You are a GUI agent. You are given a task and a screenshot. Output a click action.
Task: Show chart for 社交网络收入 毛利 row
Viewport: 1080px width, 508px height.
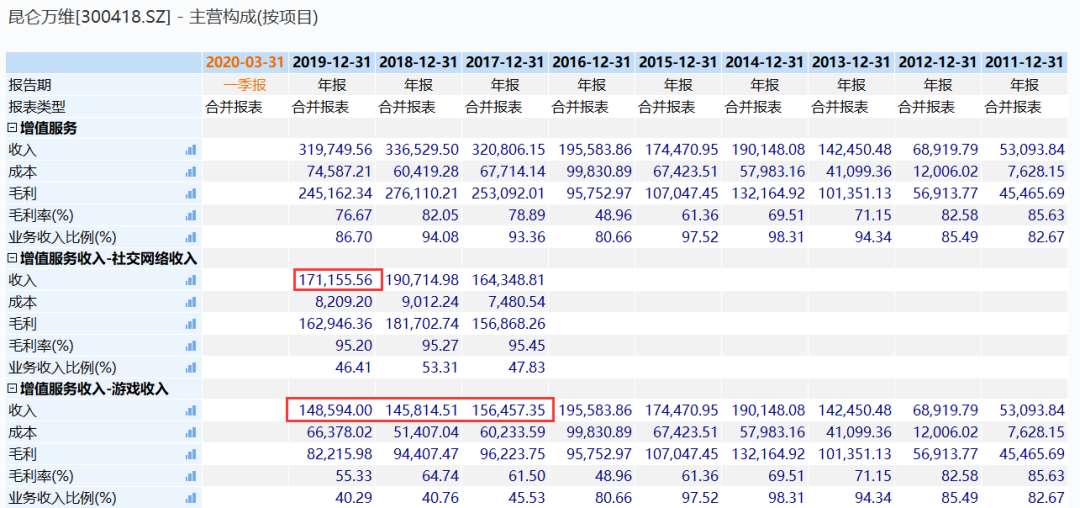pyautogui.click(x=191, y=324)
